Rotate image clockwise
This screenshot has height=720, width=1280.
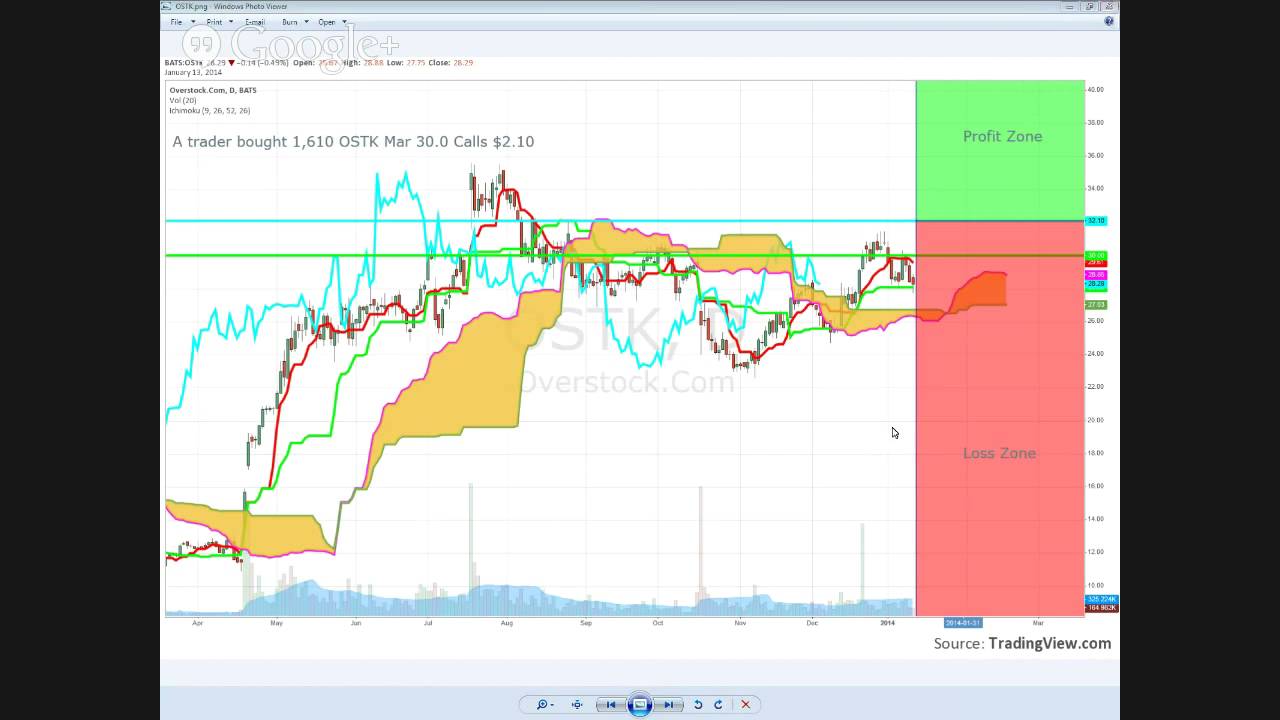(x=718, y=704)
